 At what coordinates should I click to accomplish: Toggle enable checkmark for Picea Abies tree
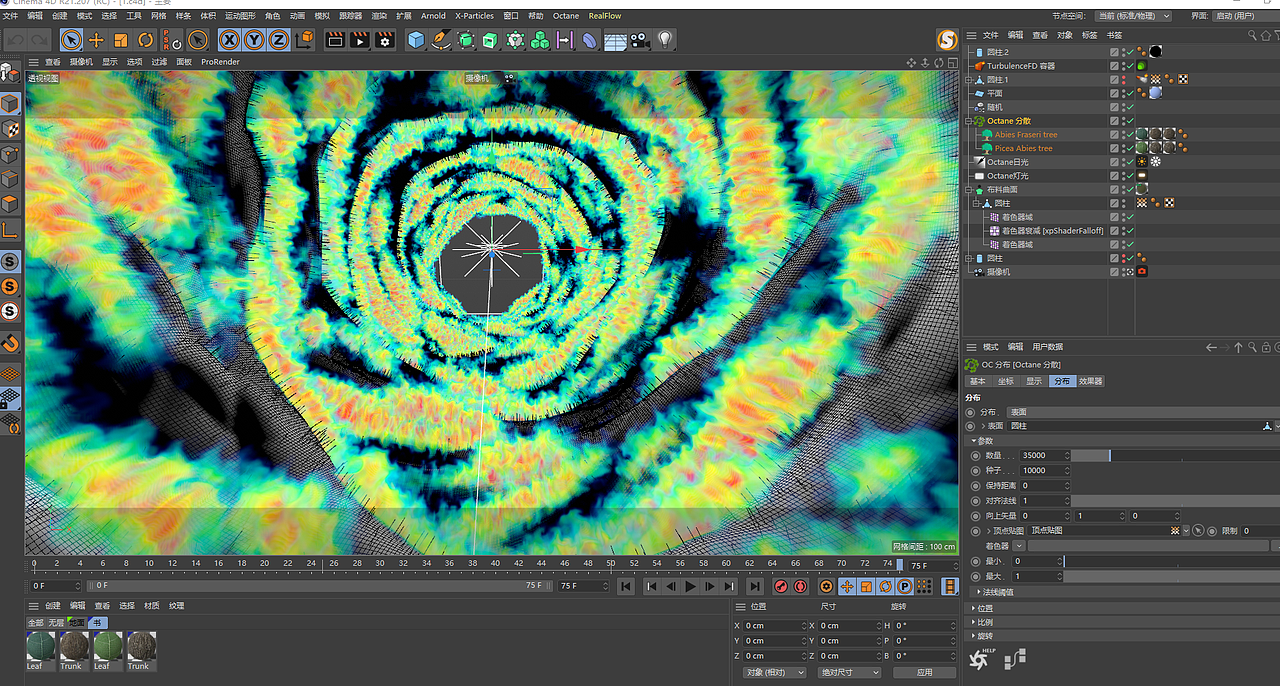1131,148
